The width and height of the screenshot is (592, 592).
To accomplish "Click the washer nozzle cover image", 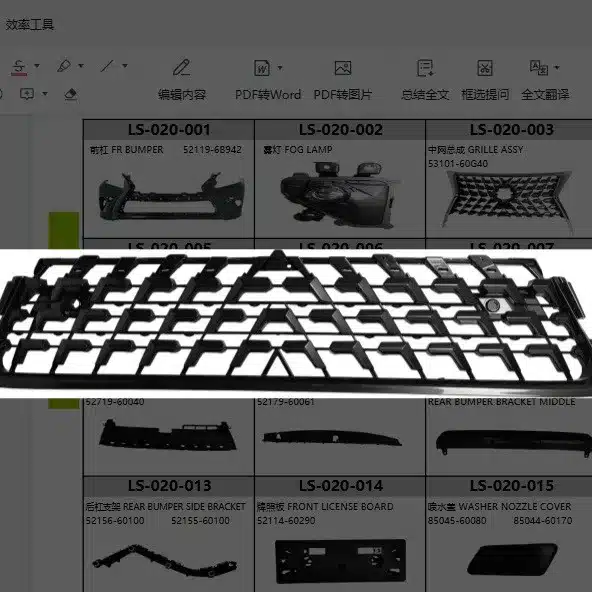I will coord(512,559).
